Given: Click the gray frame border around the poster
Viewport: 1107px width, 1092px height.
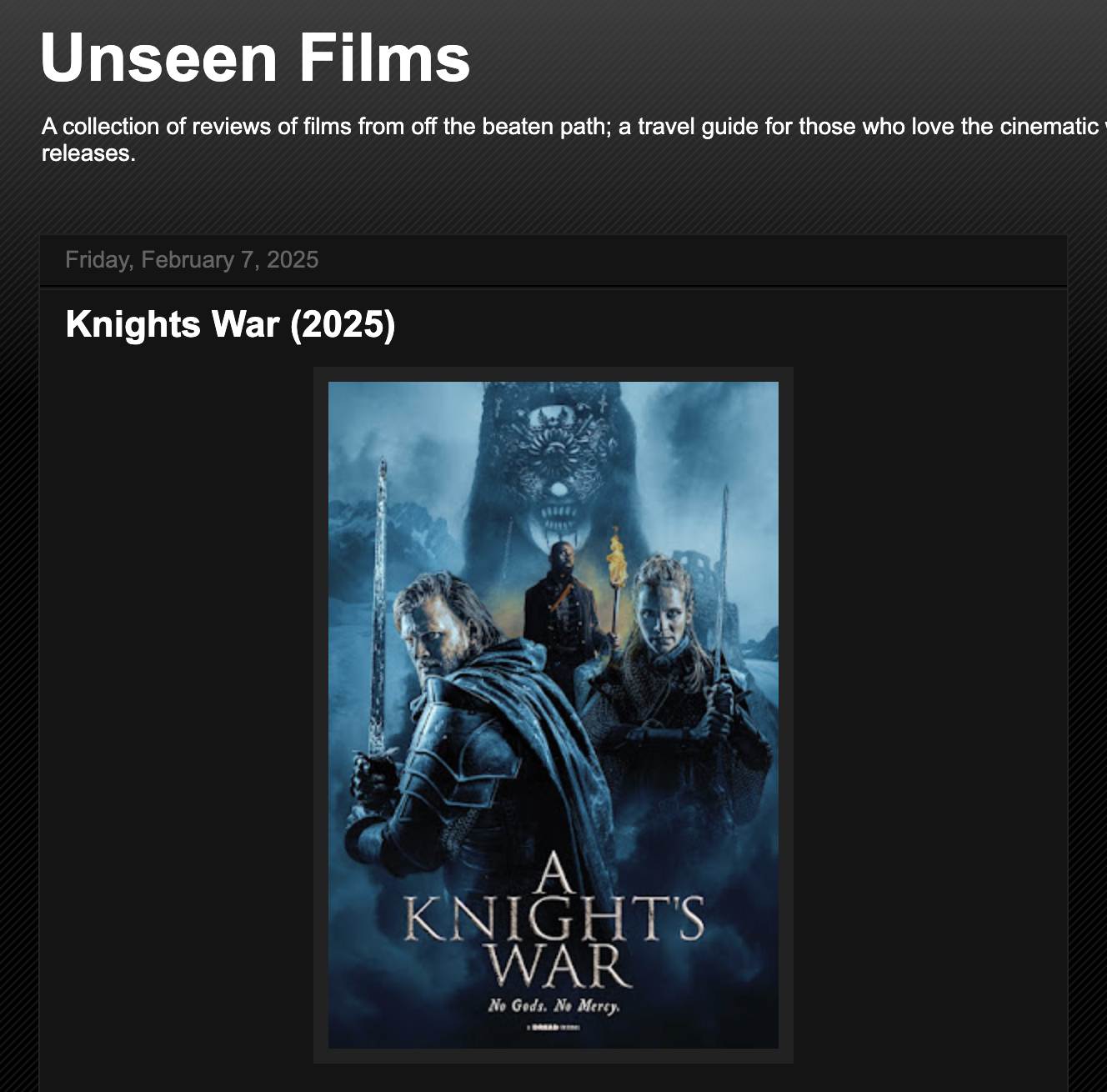Looking at the screenshot, I should [321, 715].
